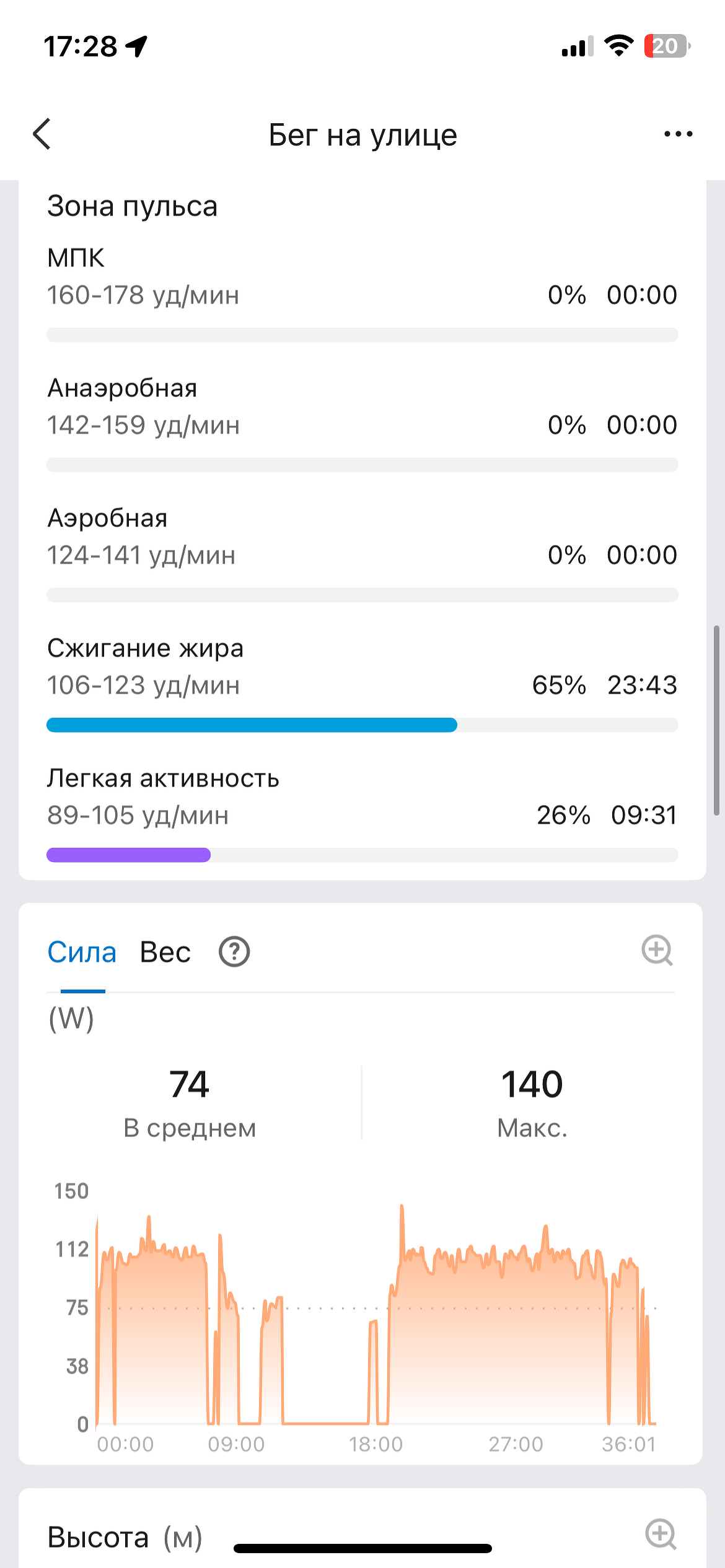Tap the max power value 140

[532, 1084]
